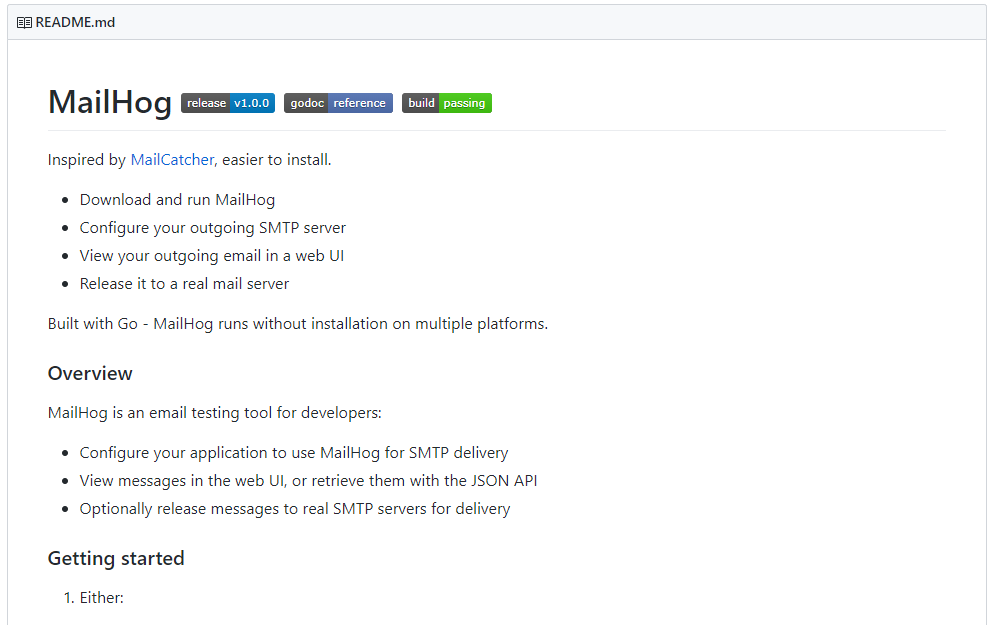This screenshot has width=994, height=625.
Task: Open the release v1.0.0 badge
Action: point(228,103)
